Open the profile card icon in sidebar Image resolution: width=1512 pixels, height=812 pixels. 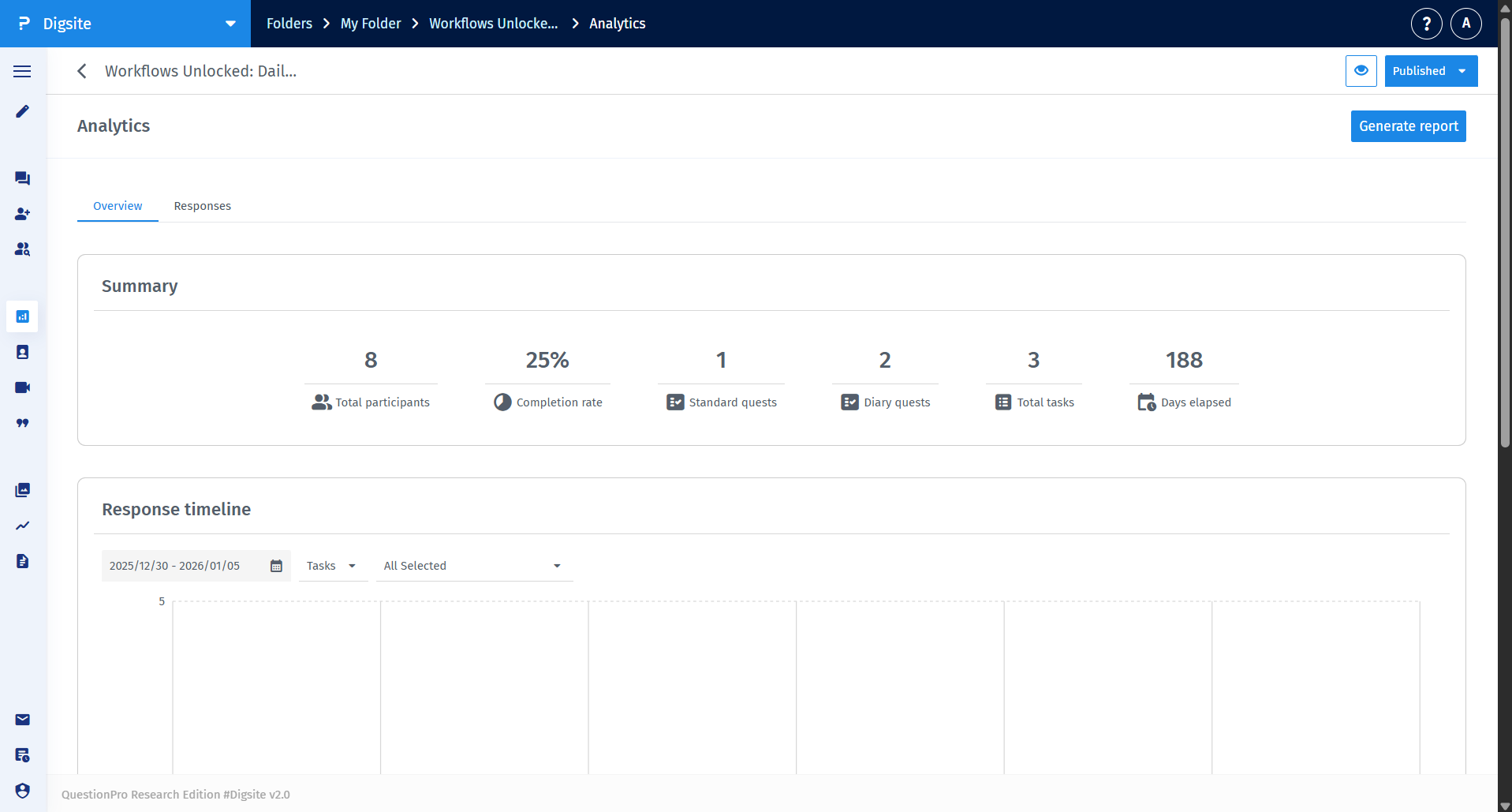tap(22, 352)
